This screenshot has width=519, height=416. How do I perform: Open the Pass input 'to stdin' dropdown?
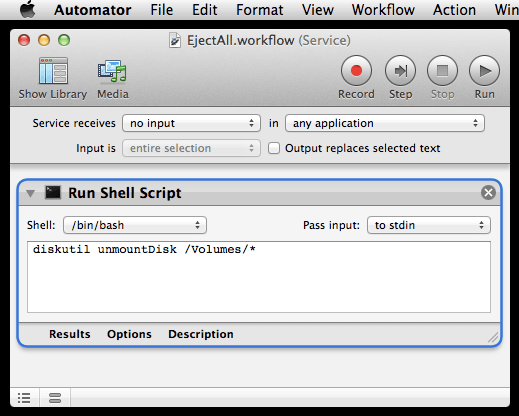429,225
